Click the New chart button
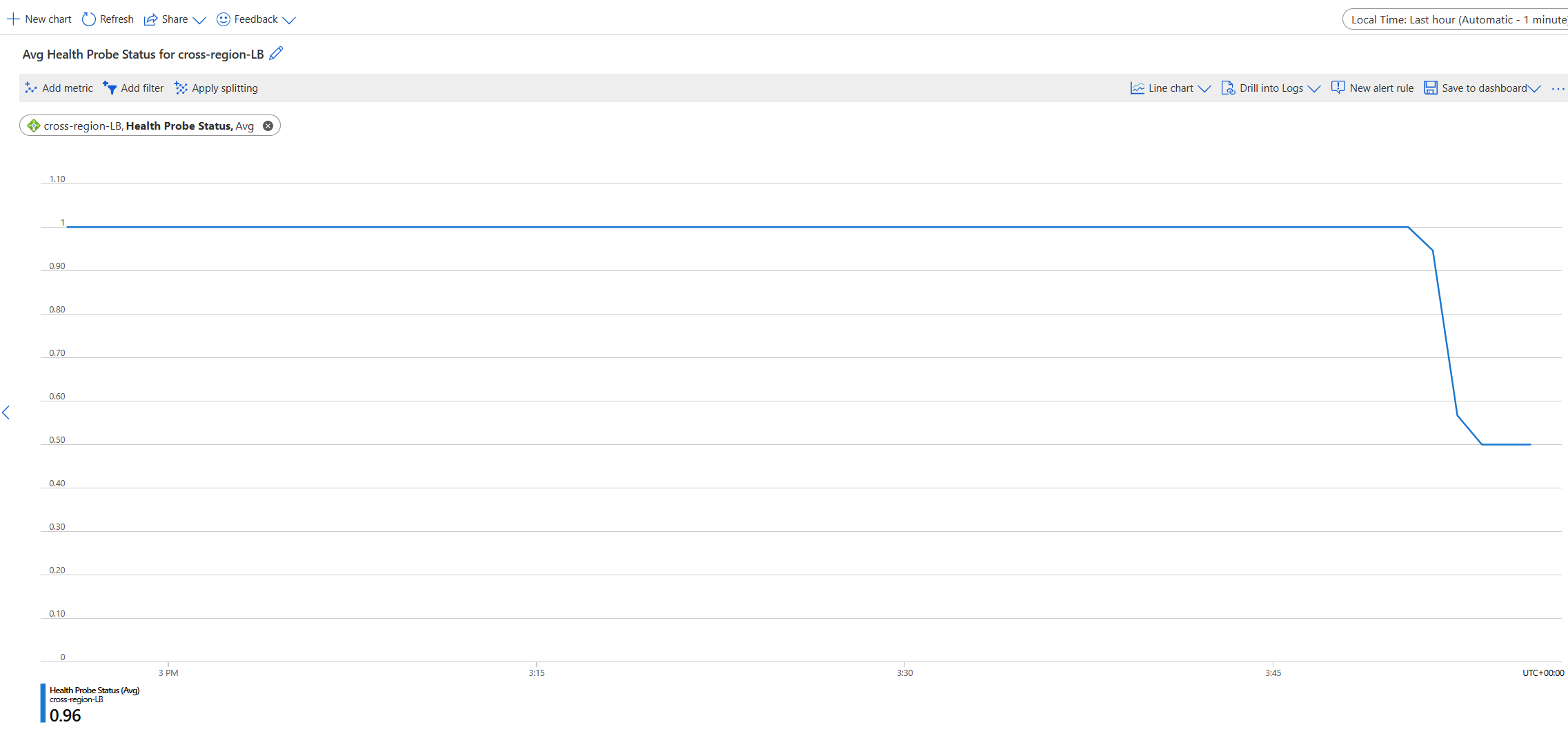Viewport: 1568px width, 756px height. [x=38, y=19]
